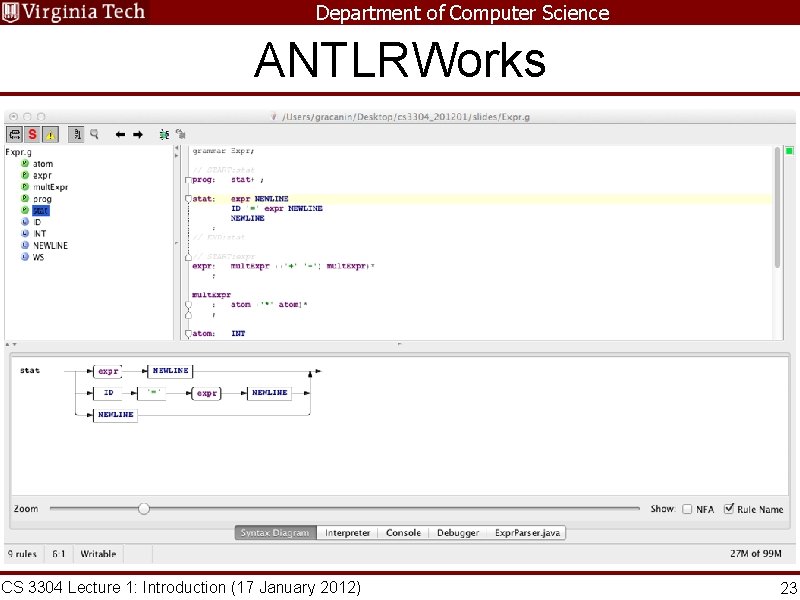Image resolution: width=800 pixels, height=600 pixels.
Task: Go back with the left arrow
Action: coord(120,135)
